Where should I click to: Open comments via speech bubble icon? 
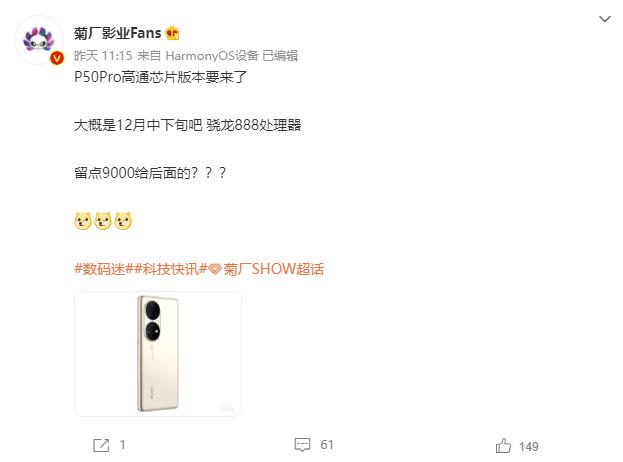click(x=302, y=445)
